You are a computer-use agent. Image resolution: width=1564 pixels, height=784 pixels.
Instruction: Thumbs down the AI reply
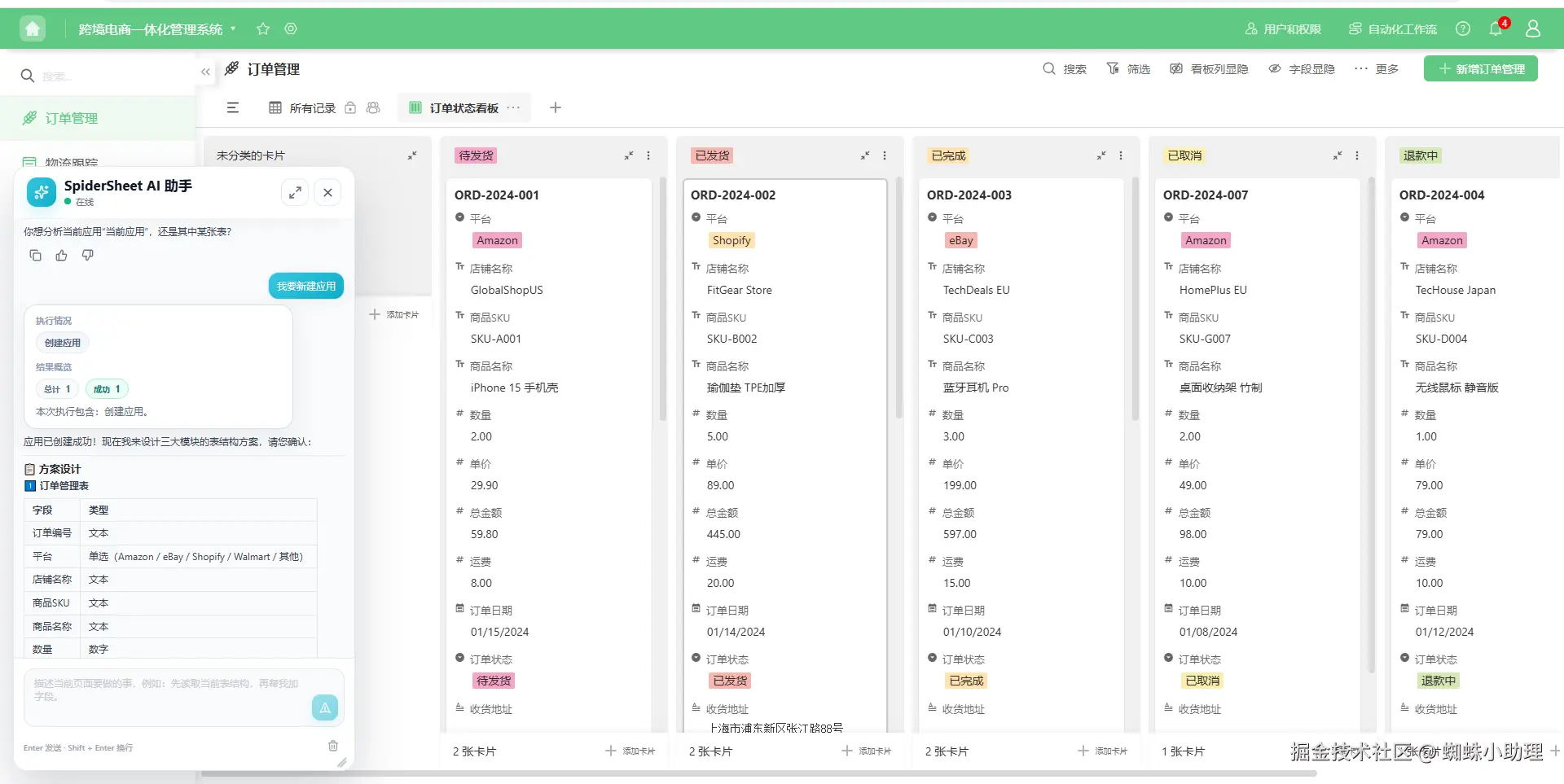point(87,256)
